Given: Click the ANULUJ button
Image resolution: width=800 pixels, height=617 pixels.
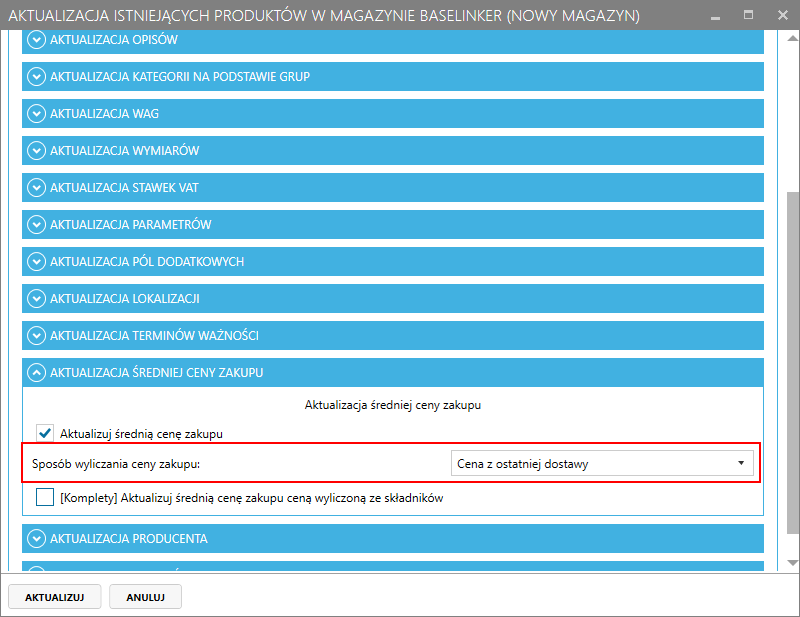Looking at the screenshot, I should click(145, 597).
